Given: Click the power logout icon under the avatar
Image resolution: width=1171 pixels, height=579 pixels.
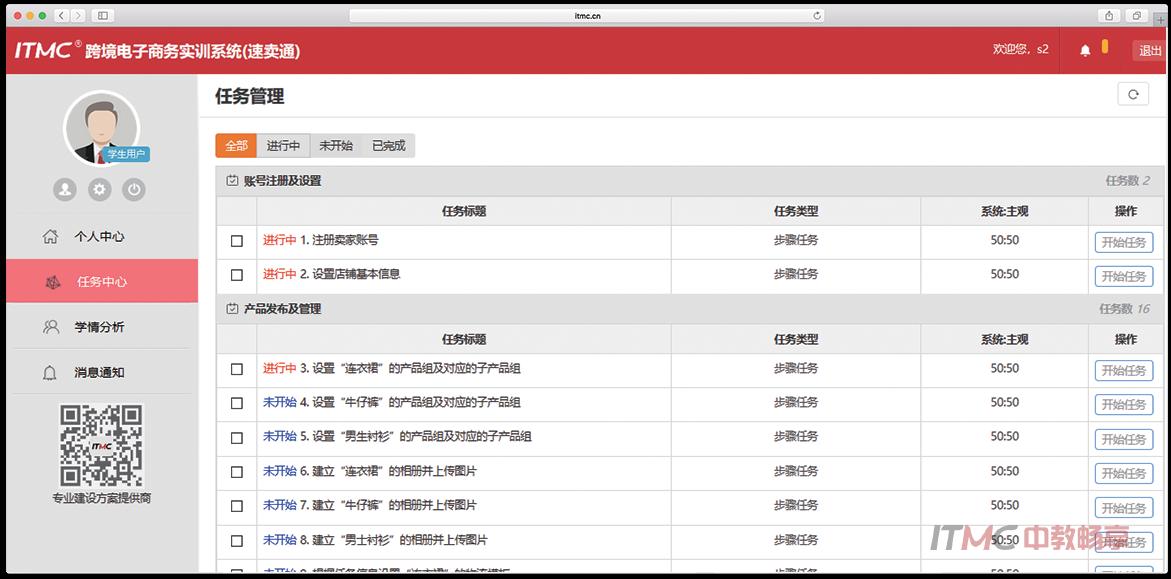Looking at the screenshot, I should [x=133, y=189].
